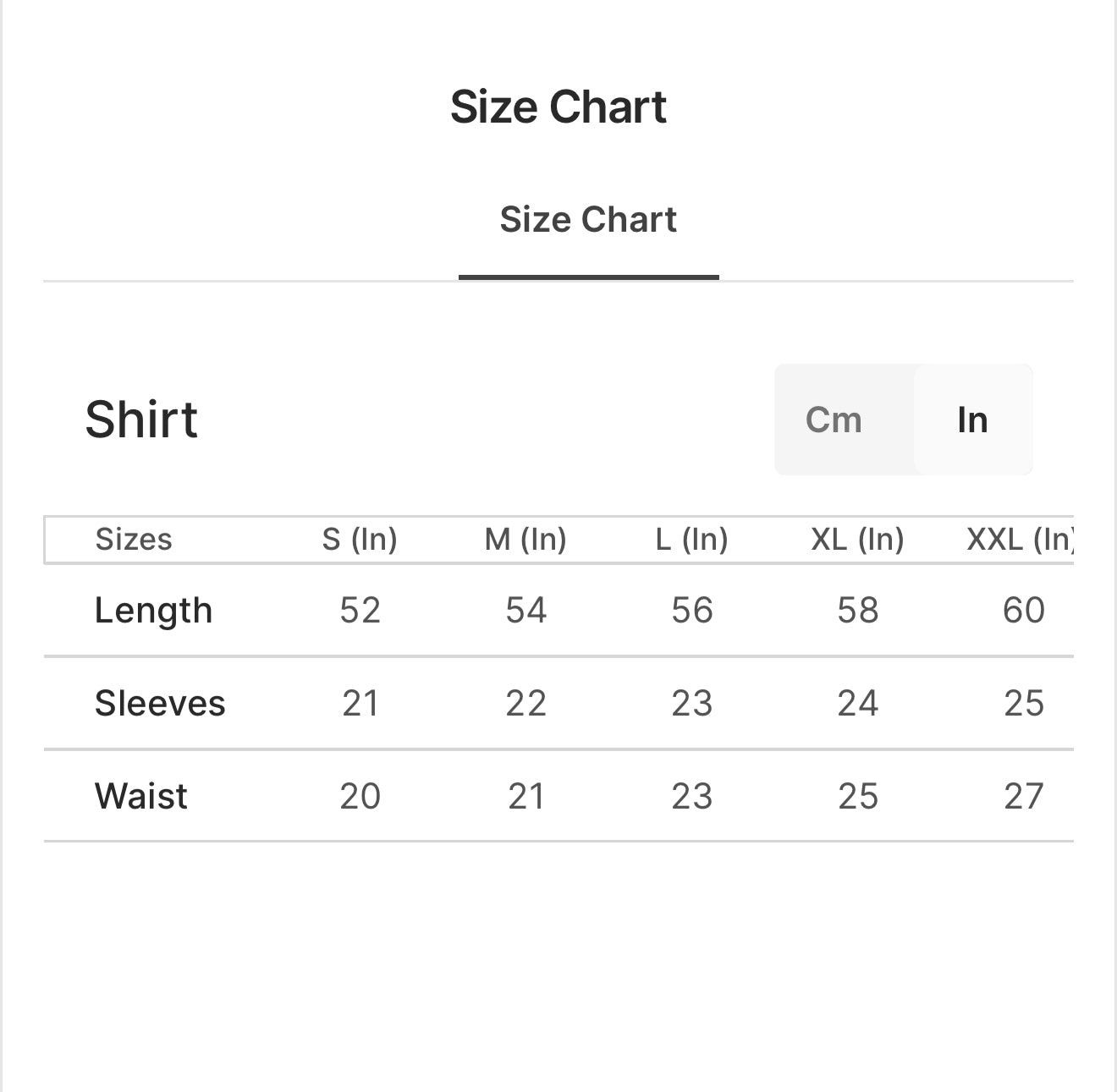Select the Waist row label

pyautogui.click(x=141, y=796)
